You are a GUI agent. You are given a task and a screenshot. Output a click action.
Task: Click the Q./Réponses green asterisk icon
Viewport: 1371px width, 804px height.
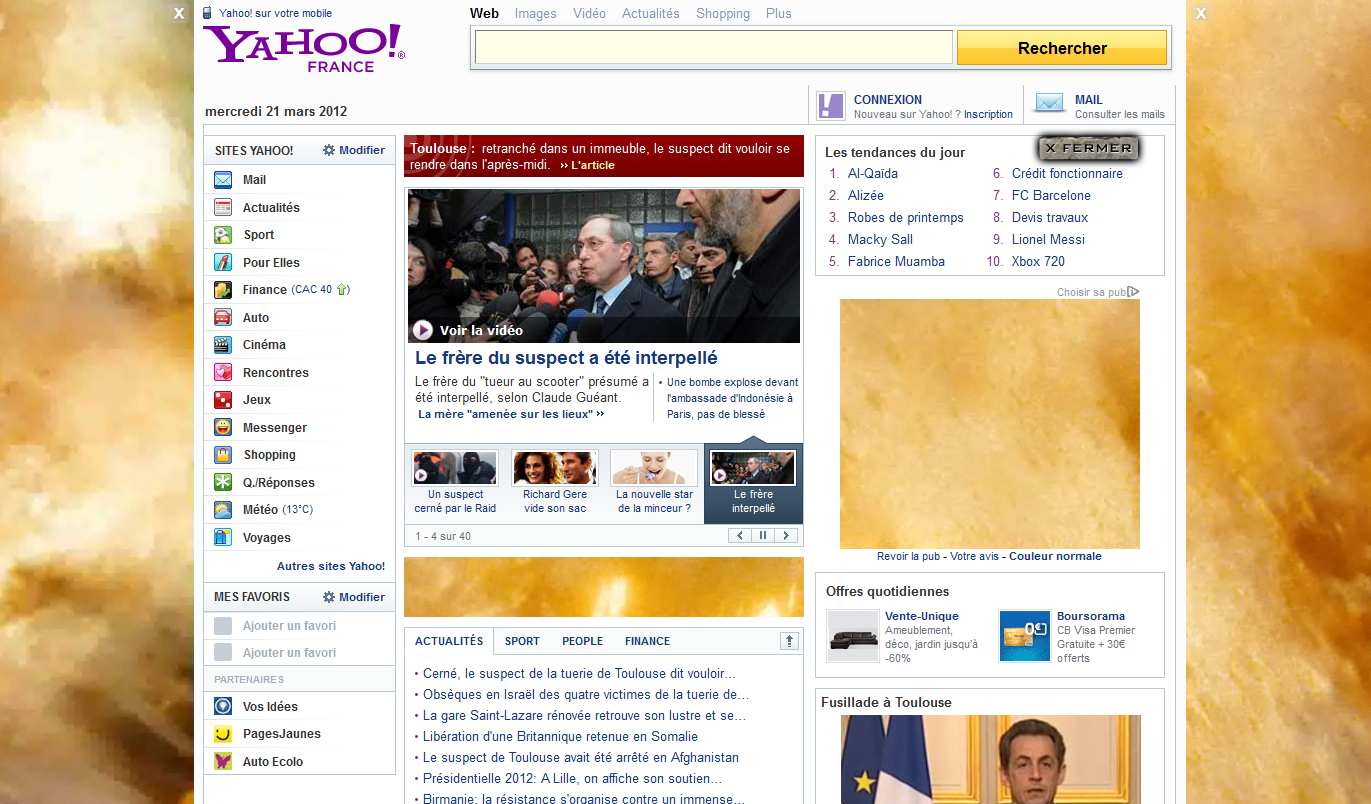(223, 483)
